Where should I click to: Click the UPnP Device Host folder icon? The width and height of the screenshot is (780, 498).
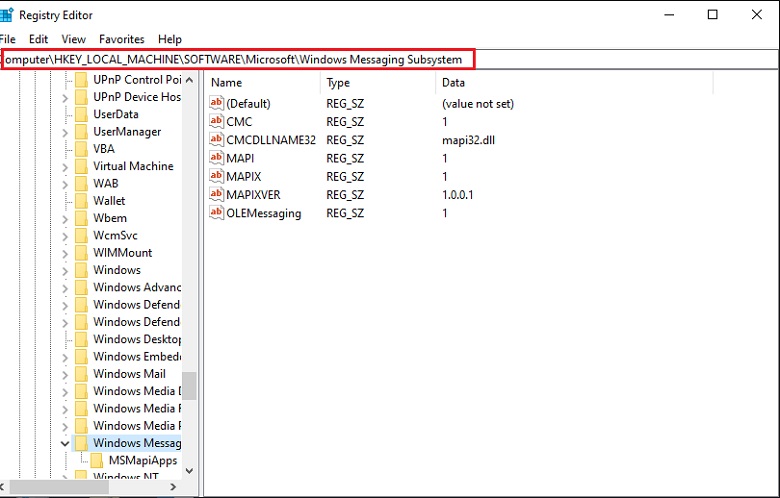pyautogui.click(x=81, y=97)
